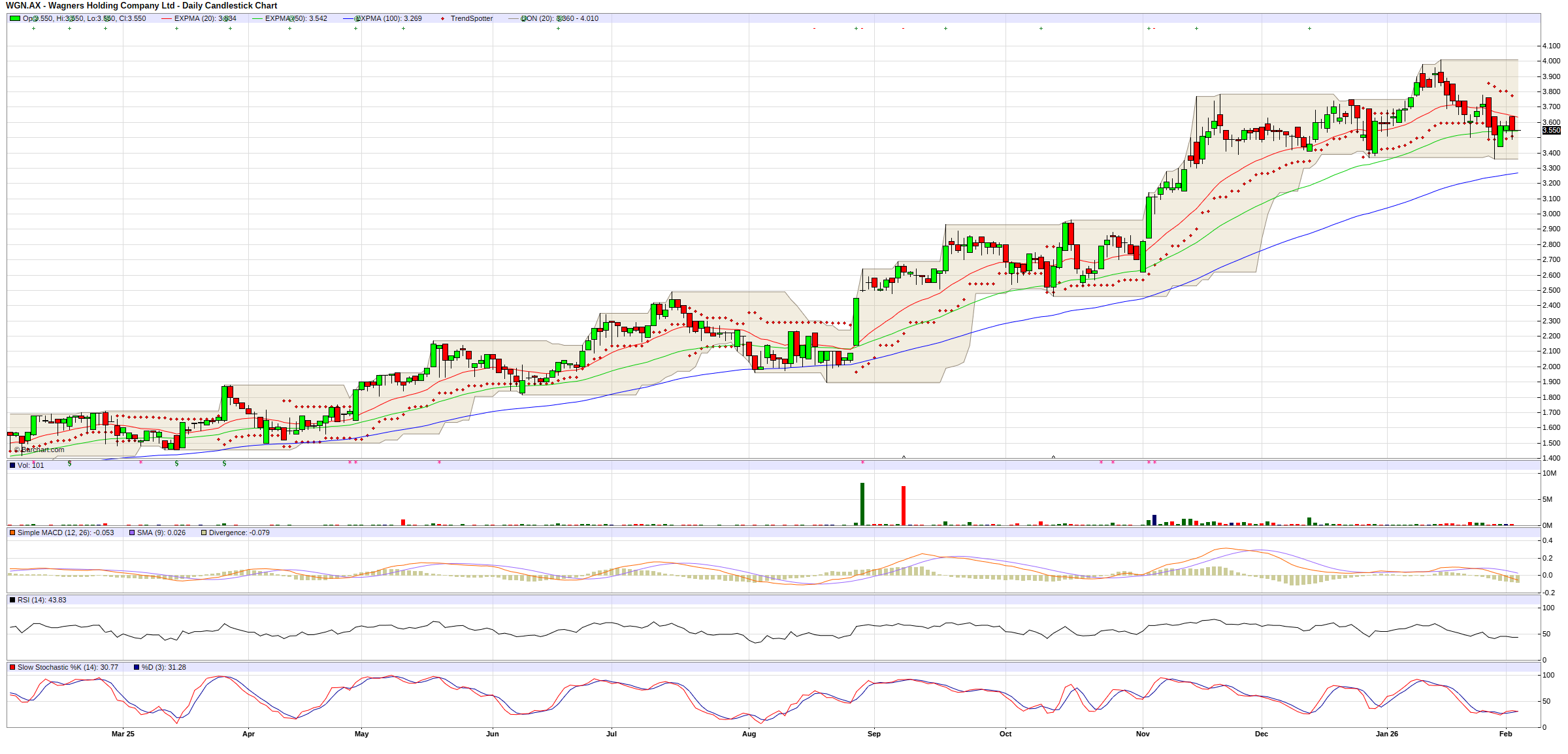The height and width of the screenshot is (754, 1568).
Task: Click the red Slow Stochastic %K legend square
Action: pos(12,667)
